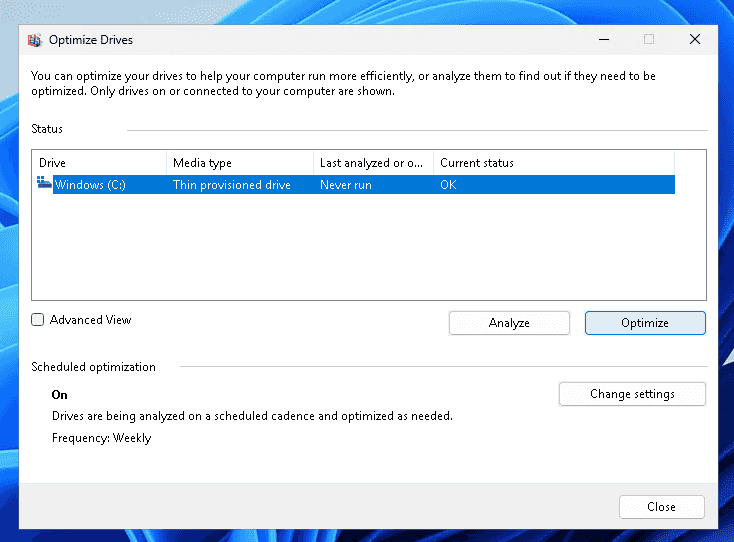Click the Advanced View label text
Image resolution: width=734 pixels, height=542 pixels.
click(90, 320)
